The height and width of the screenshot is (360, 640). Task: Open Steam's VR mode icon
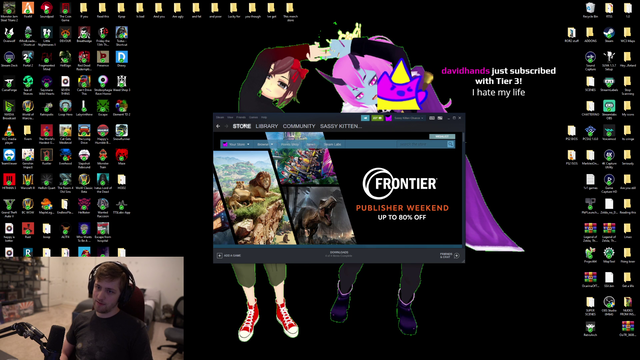pos(432,118)
